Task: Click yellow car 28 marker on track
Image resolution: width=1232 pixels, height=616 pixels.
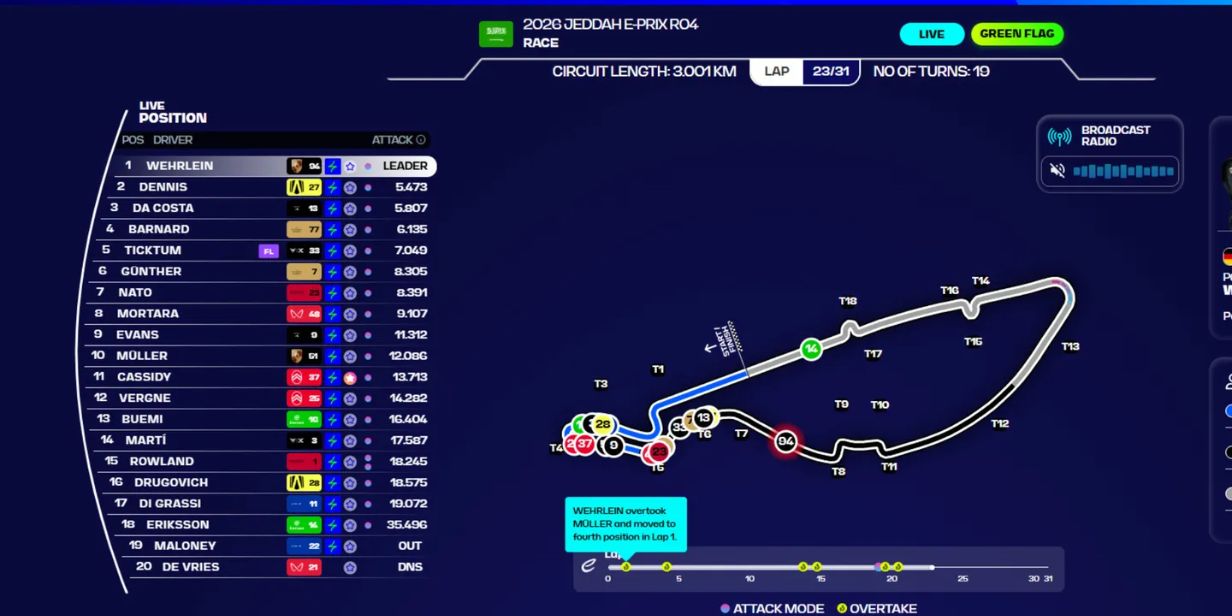Action: [x=602, y=424]
